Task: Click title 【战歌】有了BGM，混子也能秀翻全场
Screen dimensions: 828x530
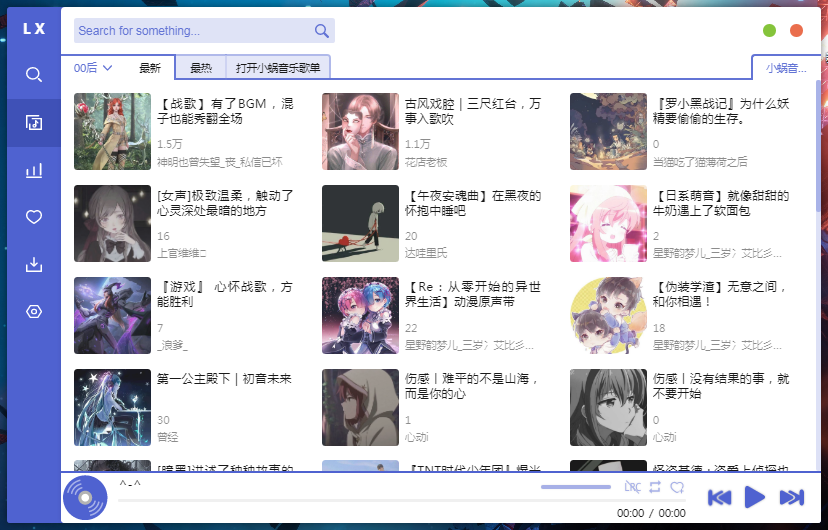Action: click(x=225, y=111)
